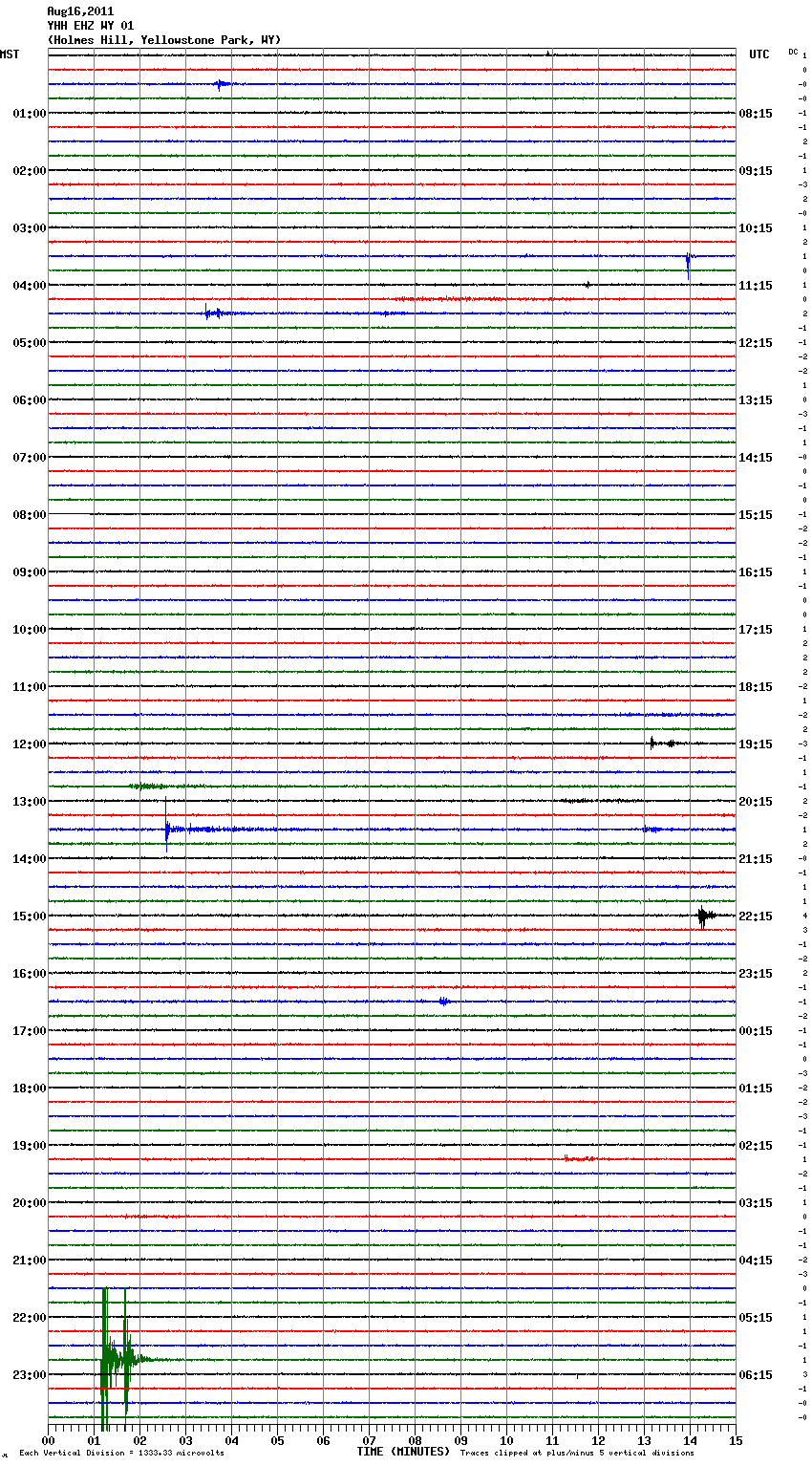812x1466 pixels.
Task: Select the 07:00 MST time label
Action: point(30,458)
